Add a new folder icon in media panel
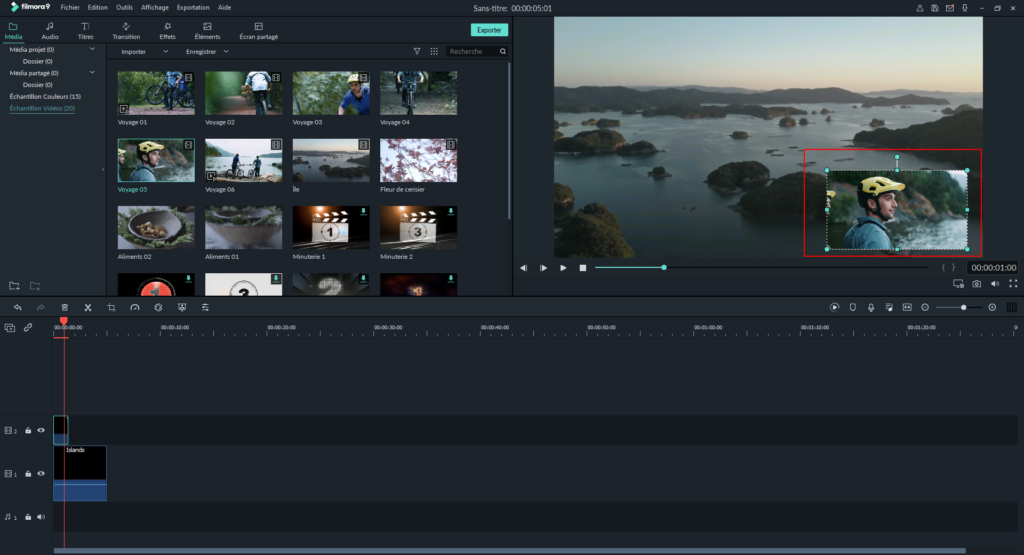The height and width of the screenshot is (555, 1024). [14, 286]
